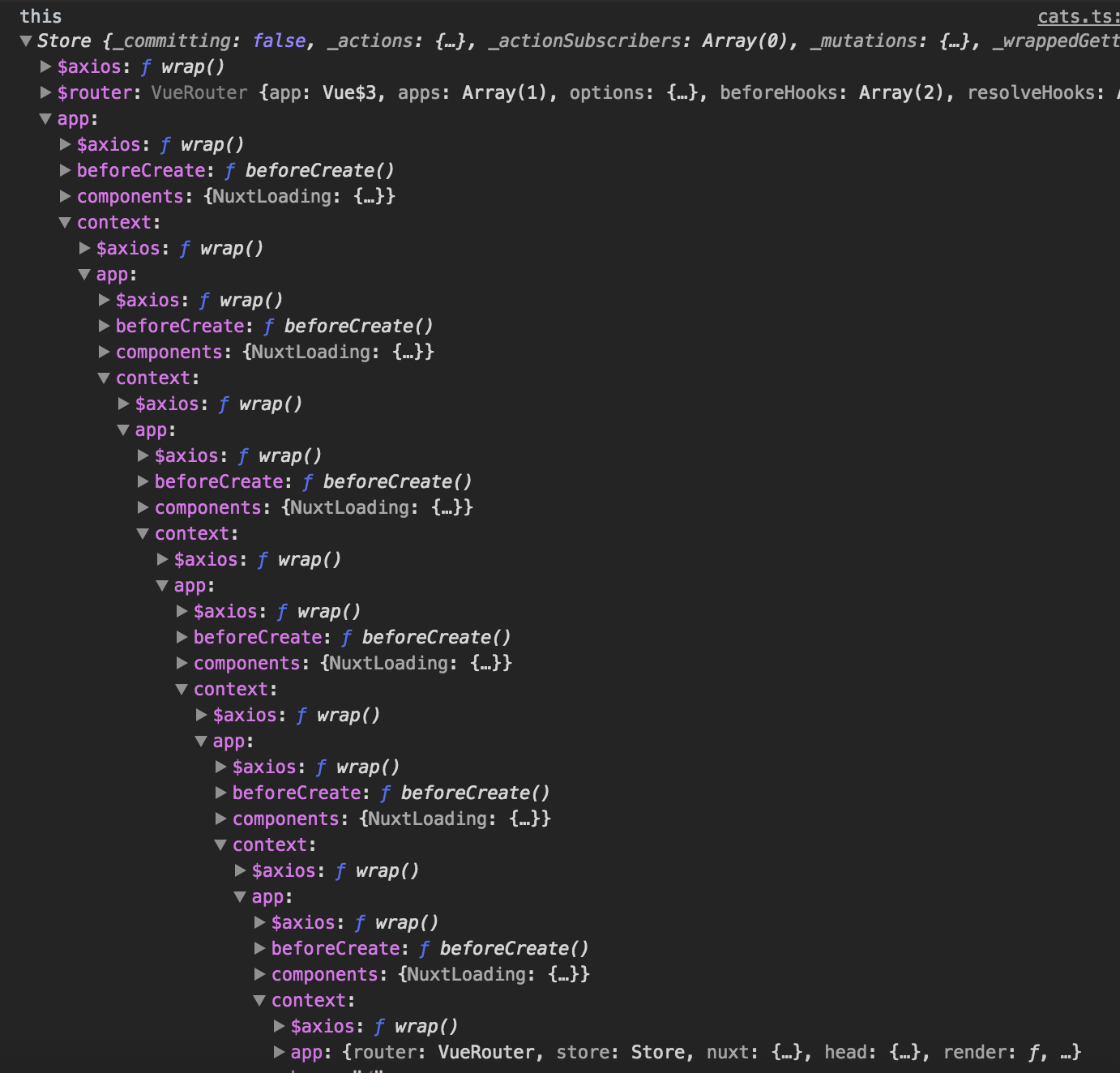Collapse the root Store object triangle
1120x1073 pixels.
pyautogui.click(x=26, y=41)
